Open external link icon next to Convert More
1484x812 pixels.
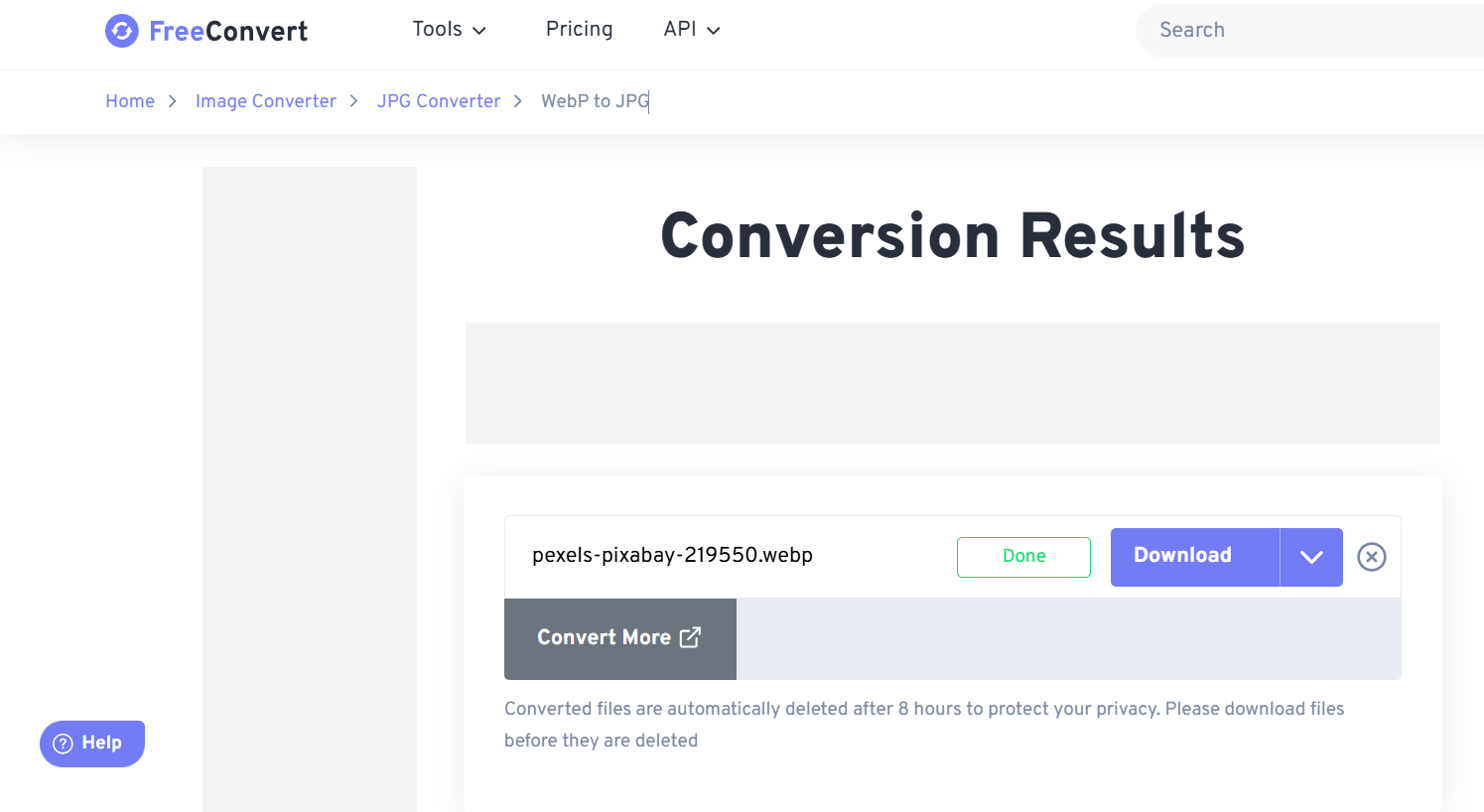(690, 637)
